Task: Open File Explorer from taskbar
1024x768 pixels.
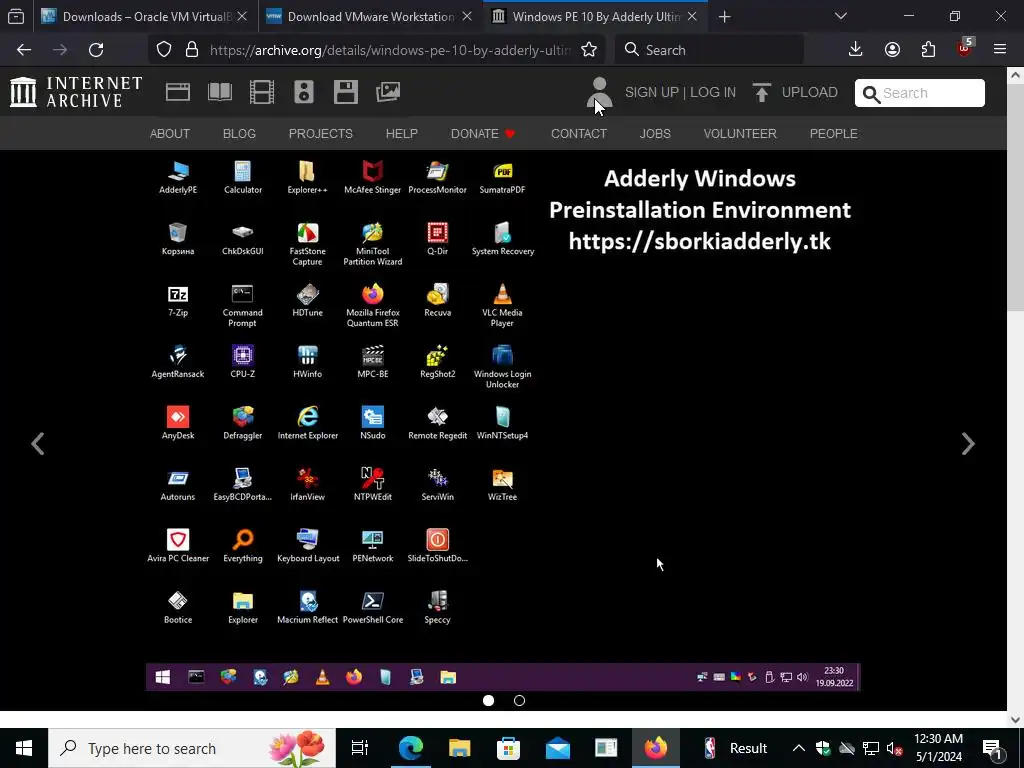Action: (x=460, y=748)
